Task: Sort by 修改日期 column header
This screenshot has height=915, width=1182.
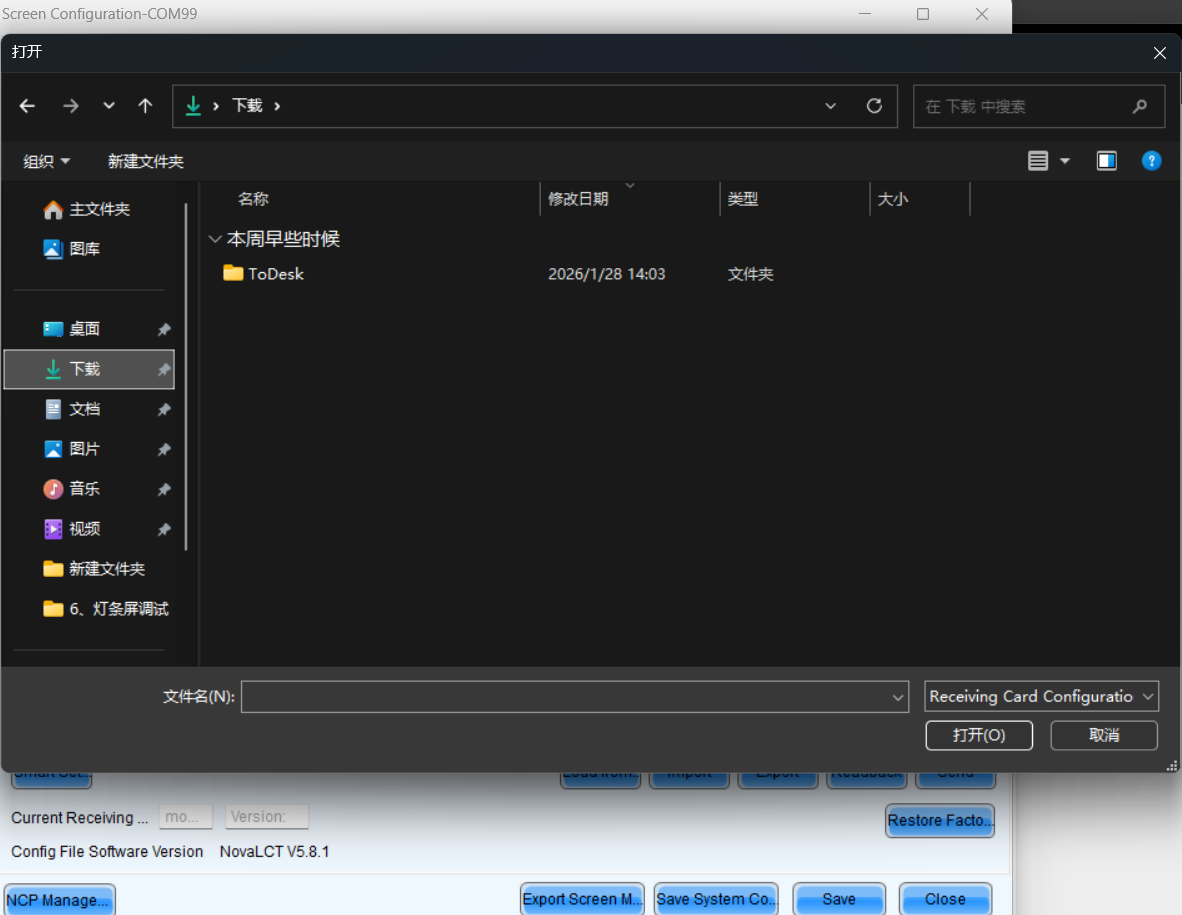Action: pos(578,199)
